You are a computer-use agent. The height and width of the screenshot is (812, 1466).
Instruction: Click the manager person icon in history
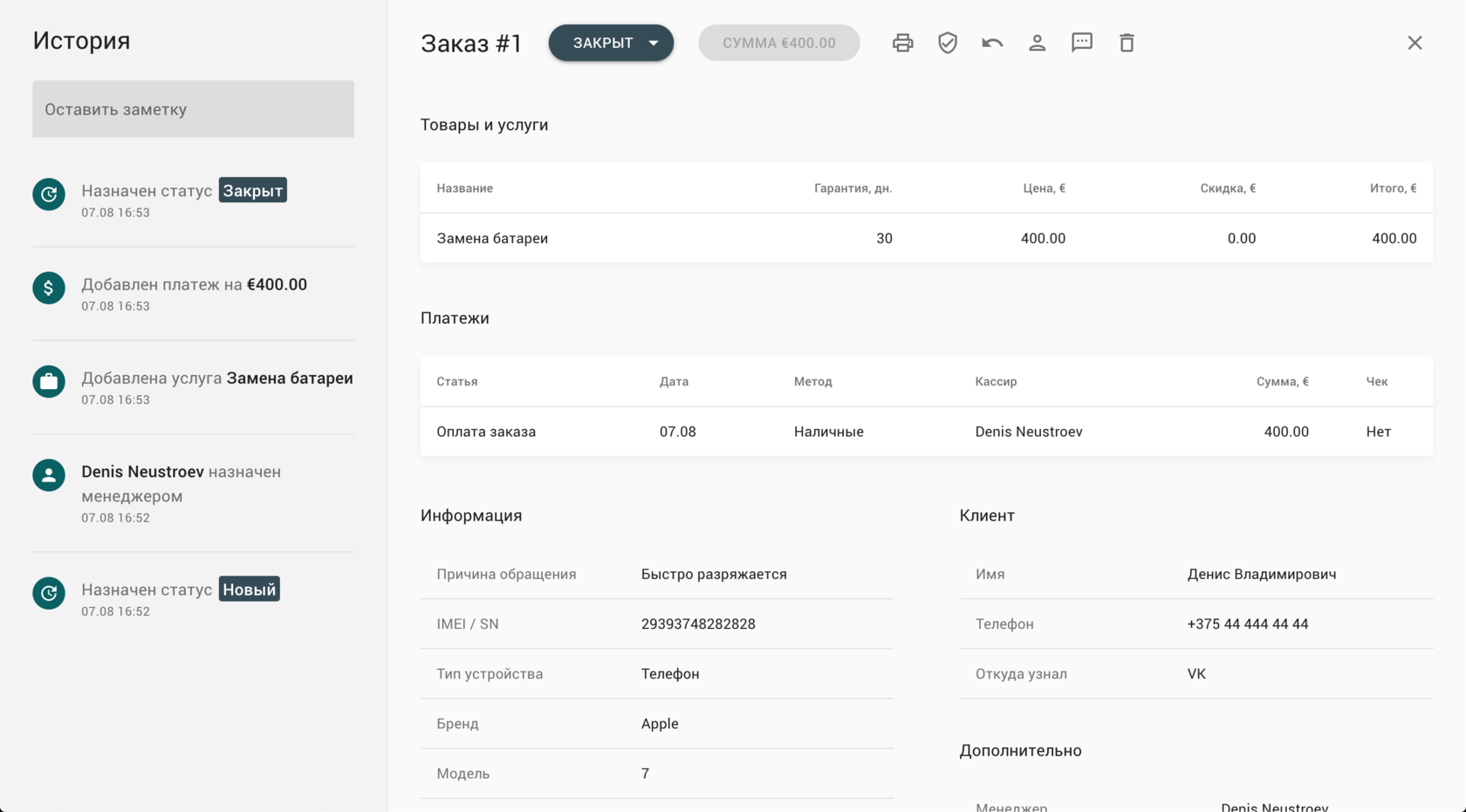tap(49, 475)
